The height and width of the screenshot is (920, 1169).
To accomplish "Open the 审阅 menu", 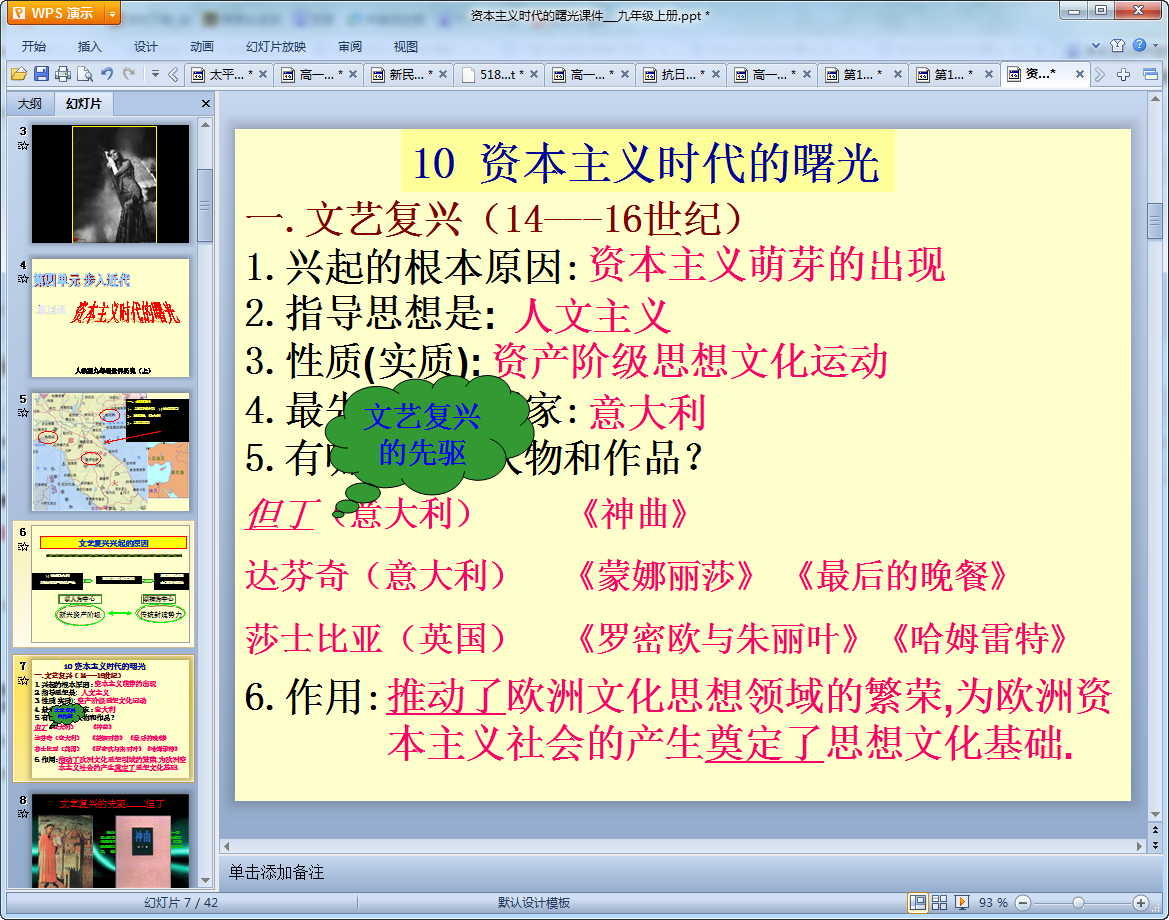I will [350, 46].
